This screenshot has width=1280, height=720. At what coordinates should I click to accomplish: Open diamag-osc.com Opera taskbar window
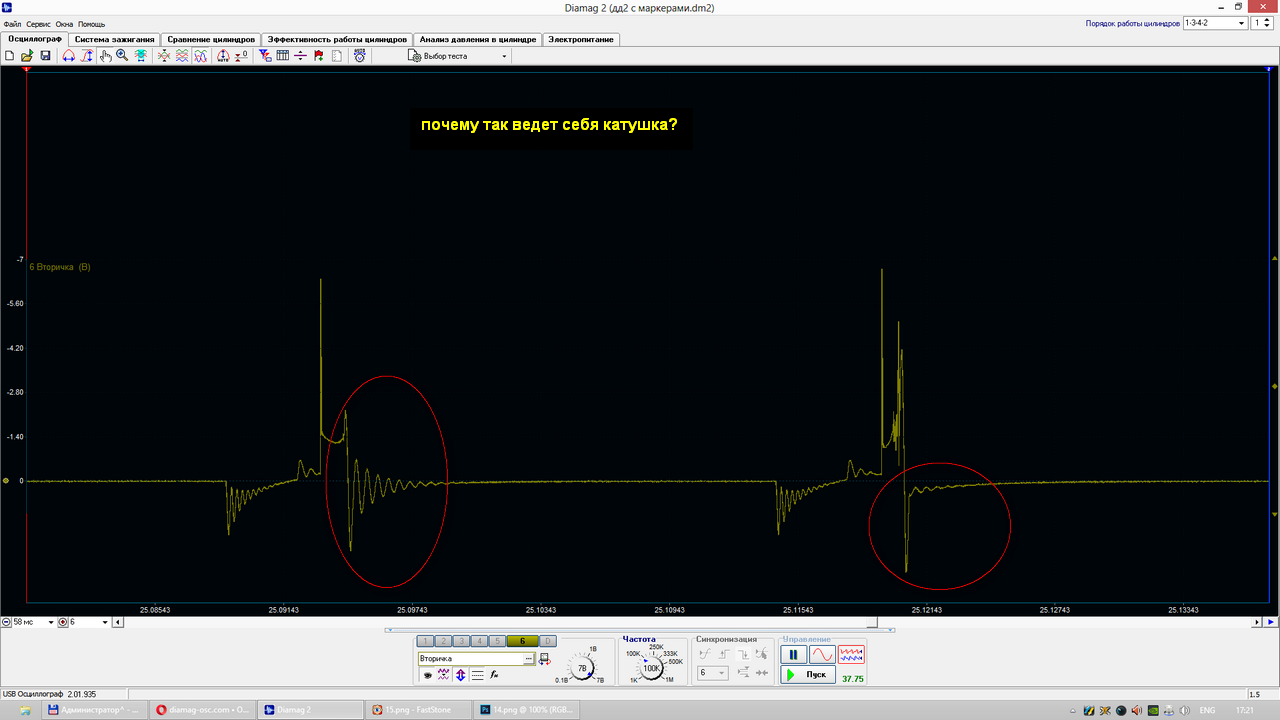point(205,710)
